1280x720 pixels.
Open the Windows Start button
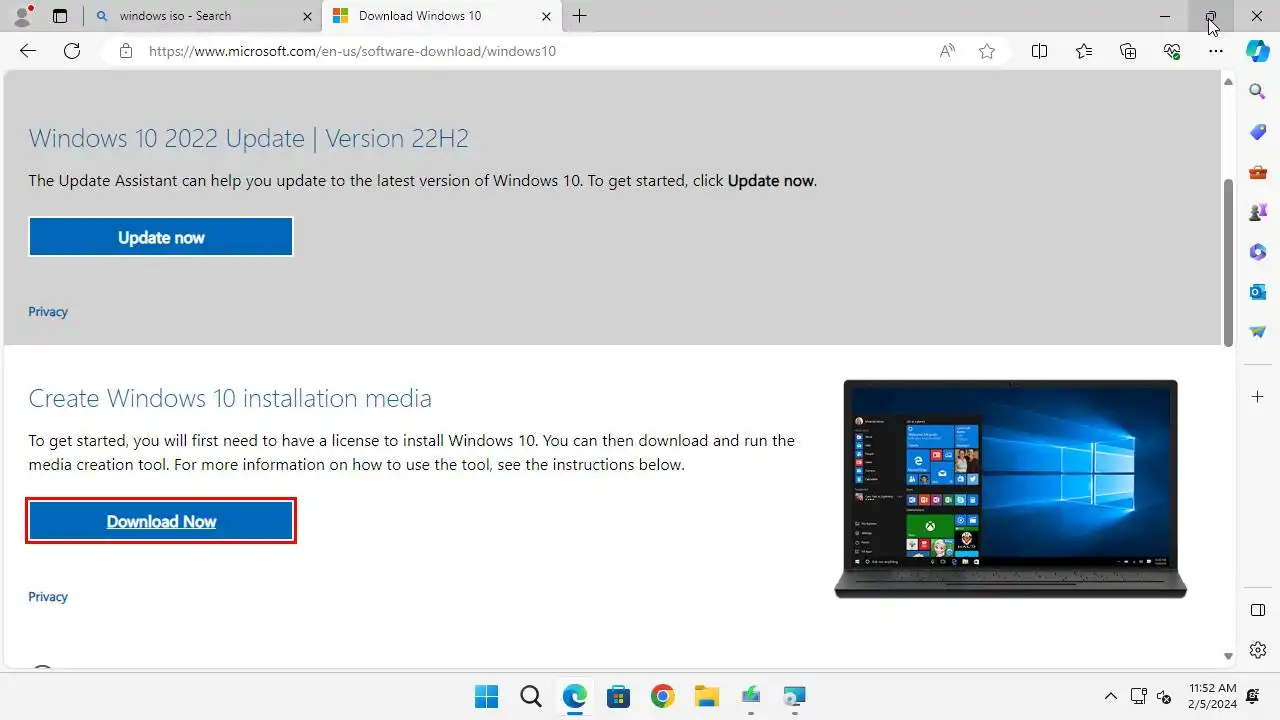[x=486, y=696]
